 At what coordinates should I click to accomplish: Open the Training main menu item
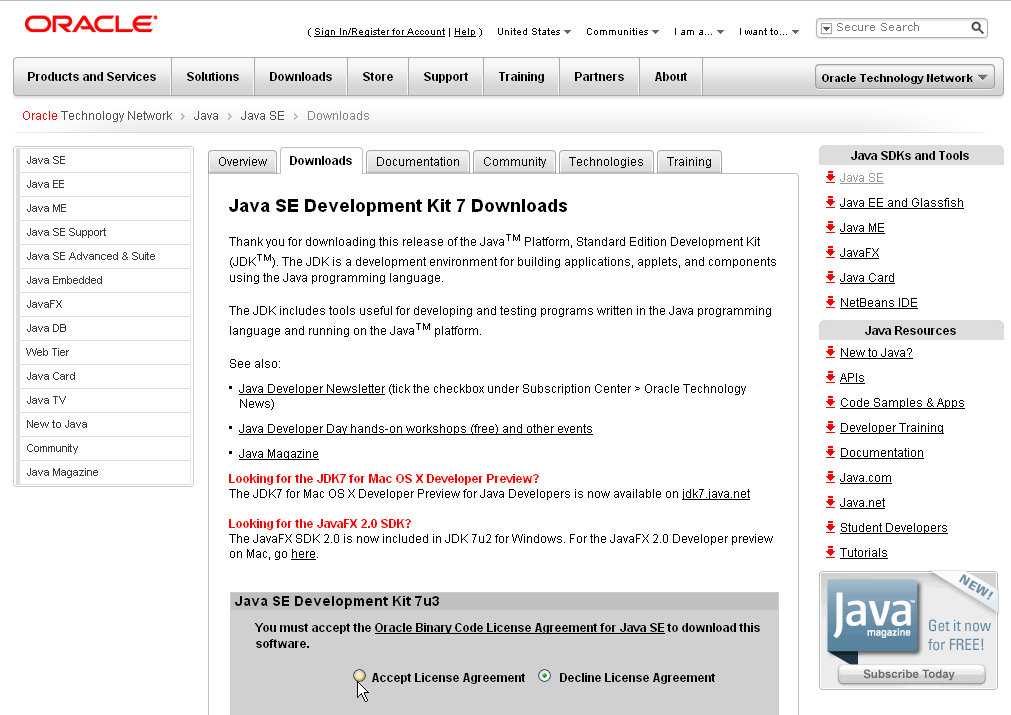click(521, 77)
